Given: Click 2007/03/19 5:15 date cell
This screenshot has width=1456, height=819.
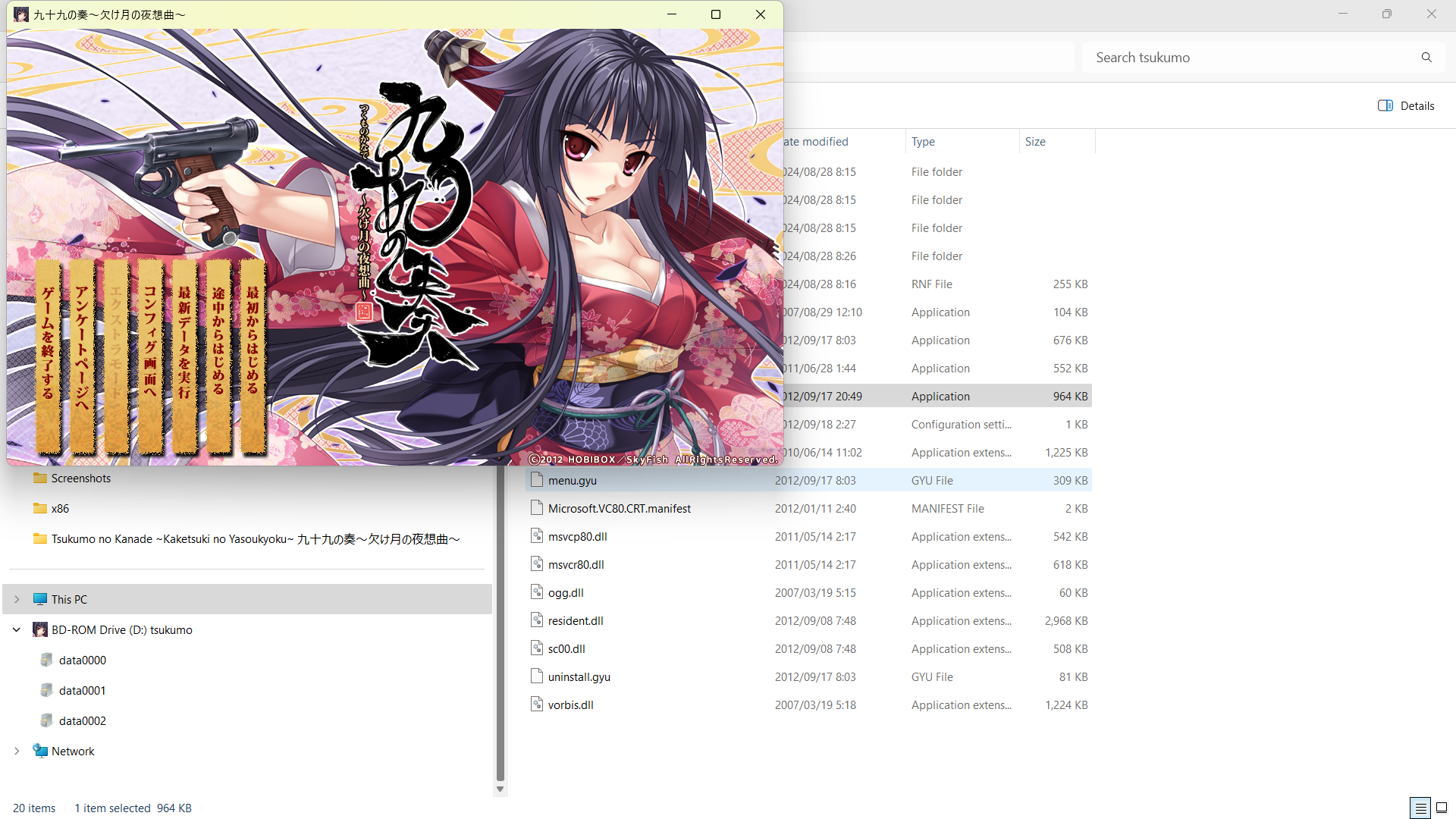Looking at the screenshot, I should click(x=815, y=592).
